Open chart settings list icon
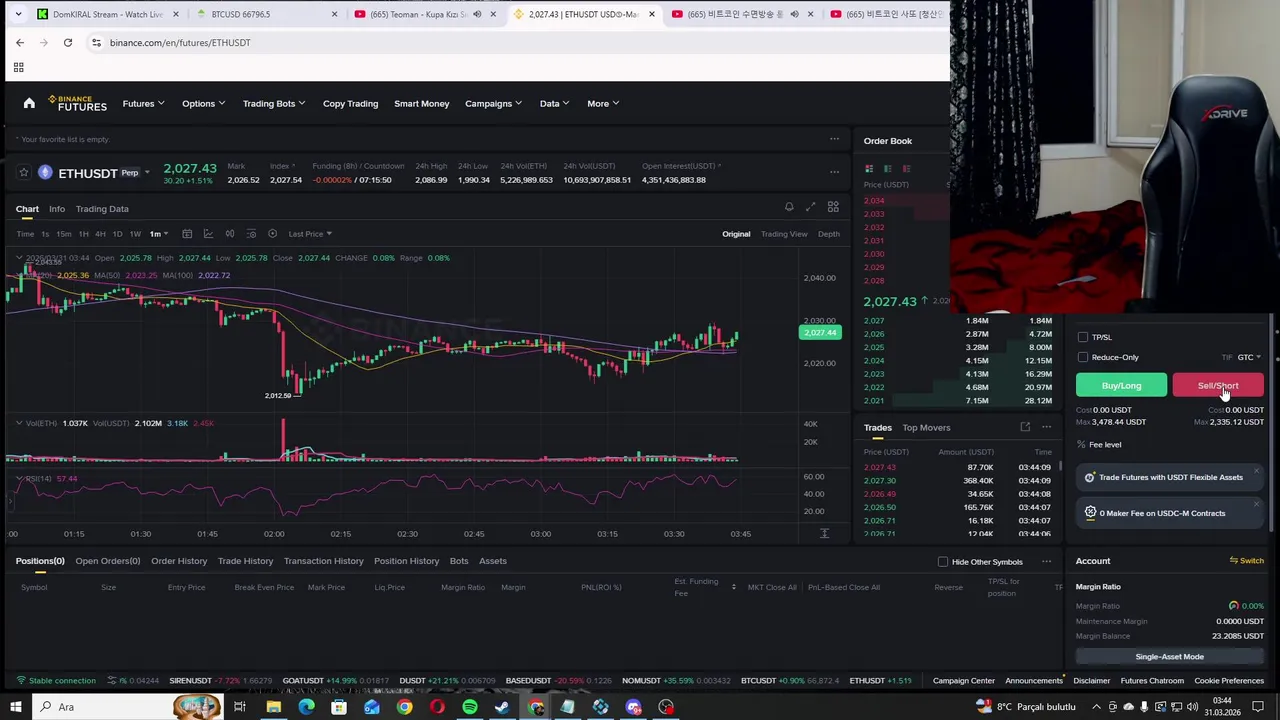The image size is (1280, 720). click(251, 234)
